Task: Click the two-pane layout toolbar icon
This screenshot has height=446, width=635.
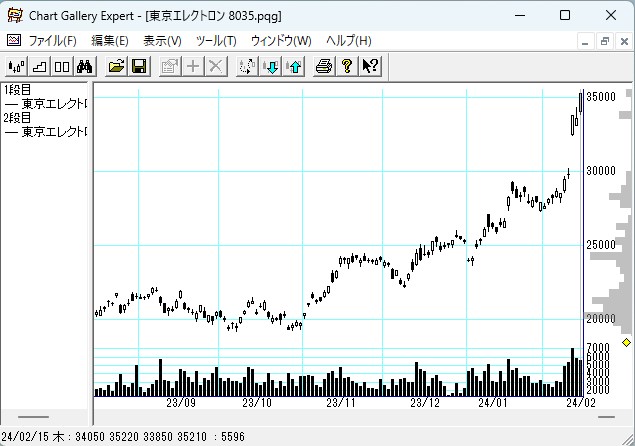Action: click(x=62, y=67)
